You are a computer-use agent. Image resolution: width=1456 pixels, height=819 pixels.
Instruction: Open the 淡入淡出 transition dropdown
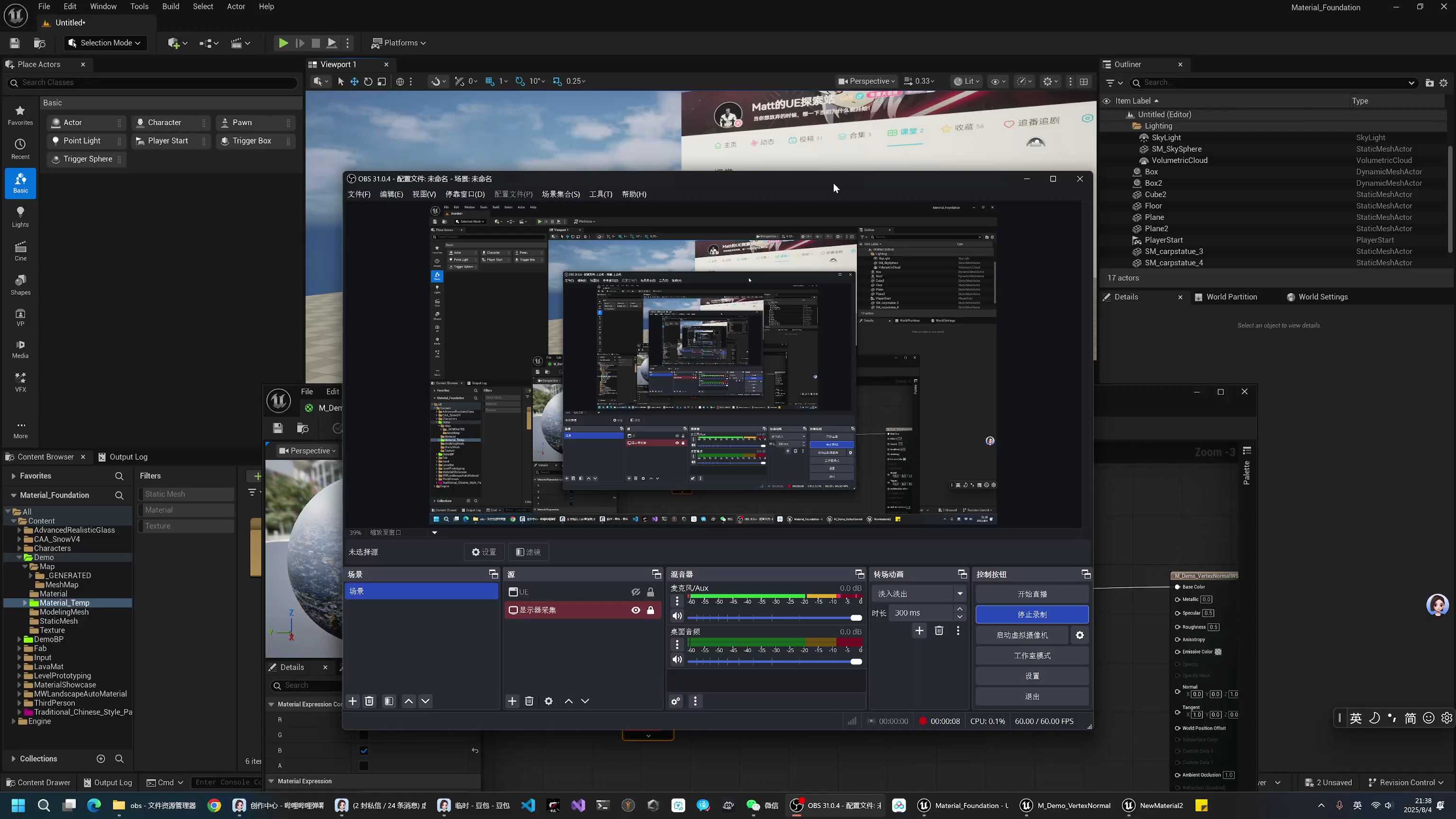[x=919, y=593]
